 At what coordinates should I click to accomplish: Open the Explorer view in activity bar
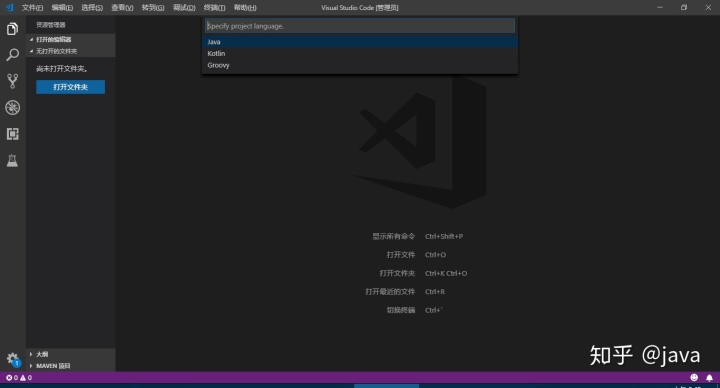[12, 29]
